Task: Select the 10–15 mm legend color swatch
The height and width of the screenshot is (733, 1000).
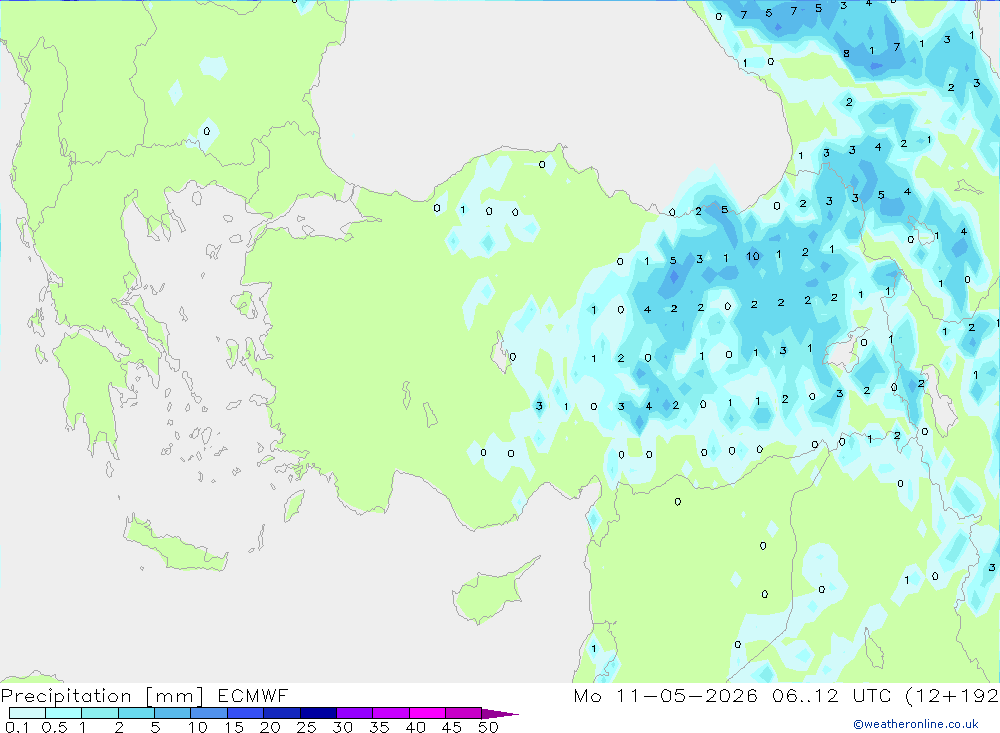Action: coord(209,713)
